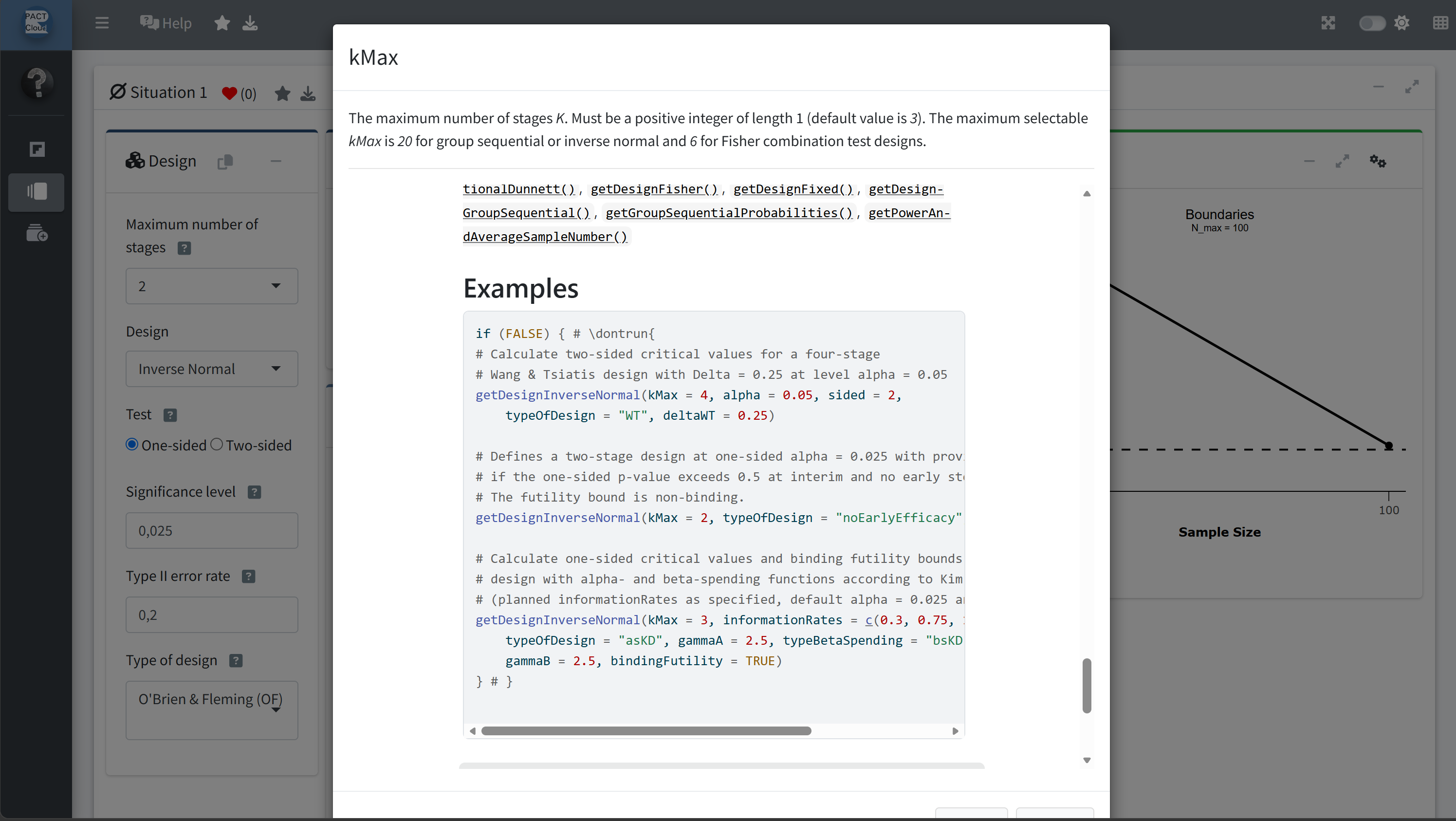Open the apps grid icon

point(1440,23)
